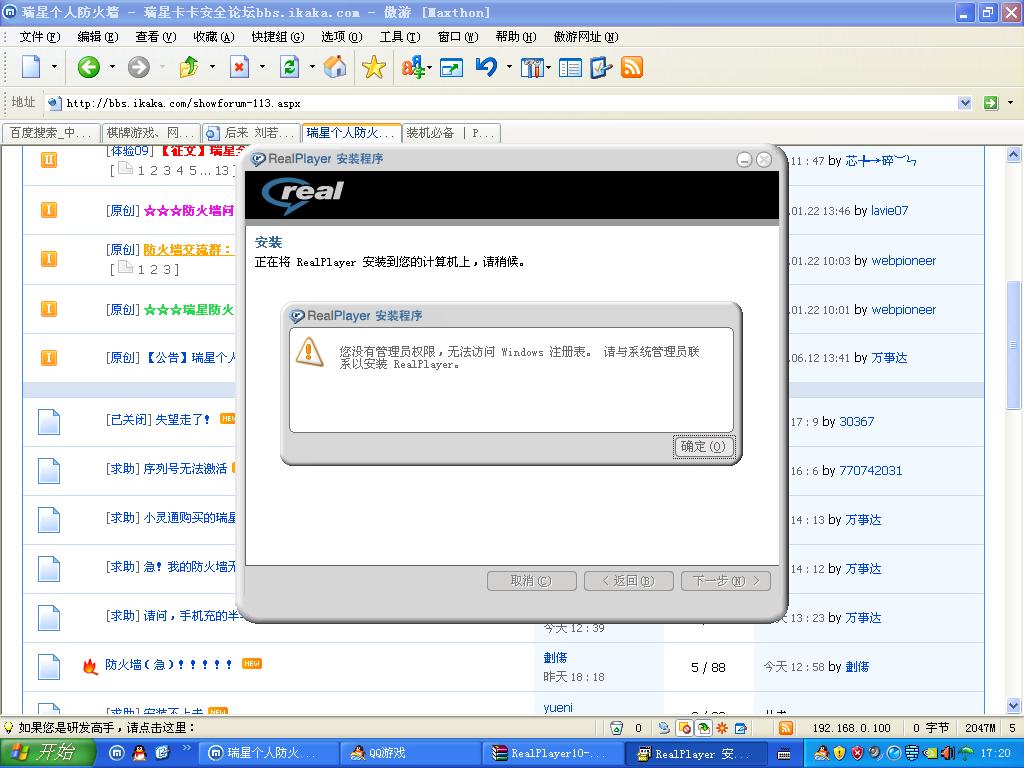Click the 开始 Start button
Viewport: 1024px width, 768px height.
click(46, 753)
